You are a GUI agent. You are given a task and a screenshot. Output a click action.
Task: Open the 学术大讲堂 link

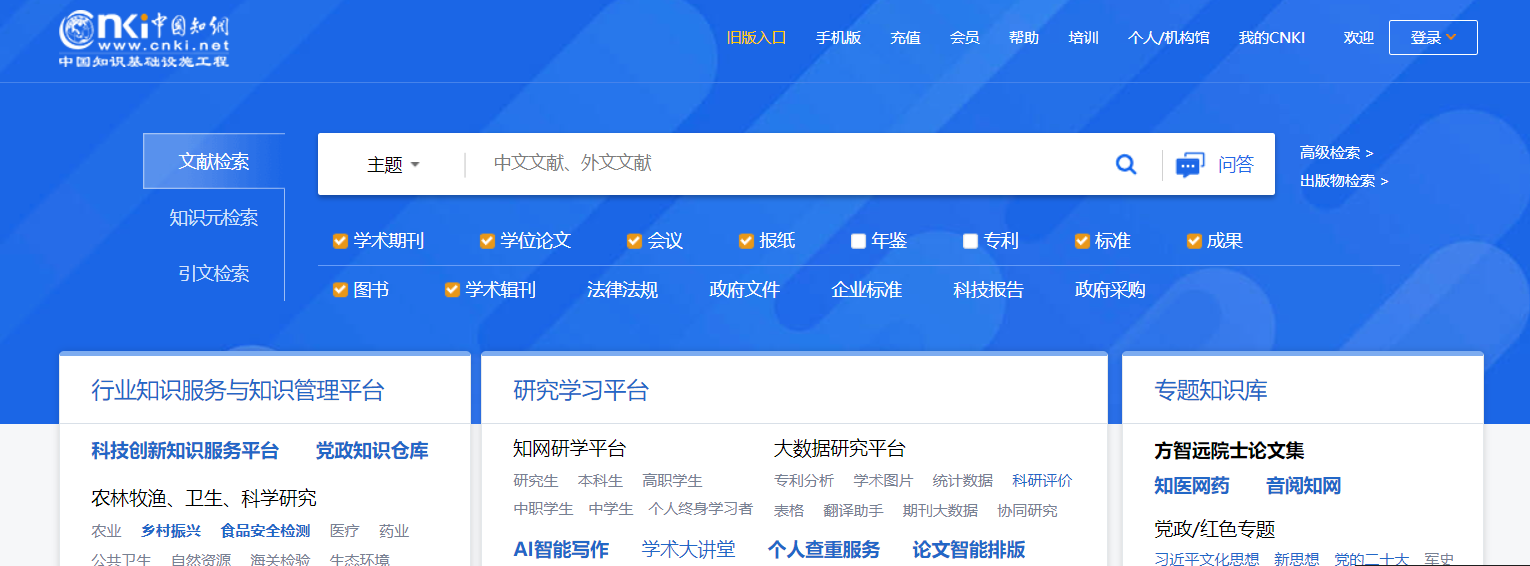pyautogui.click(x=688, y=550)
